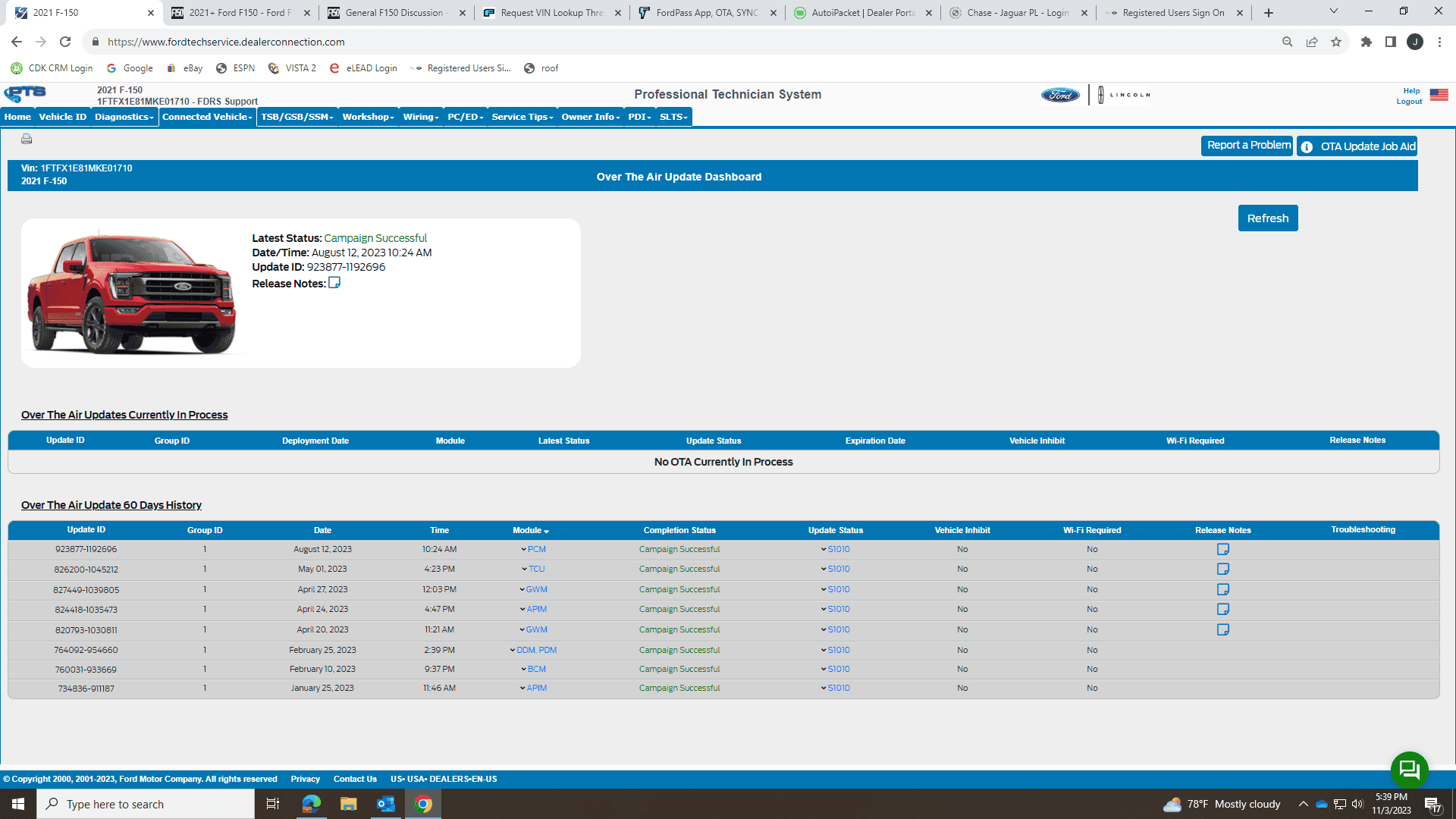Click the printer icon below the Home menu

click(x=27, y=139)
